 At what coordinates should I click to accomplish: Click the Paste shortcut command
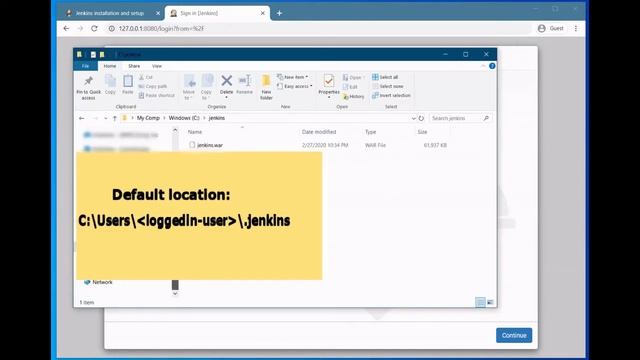pyautogui.click(x=157, y=95)
